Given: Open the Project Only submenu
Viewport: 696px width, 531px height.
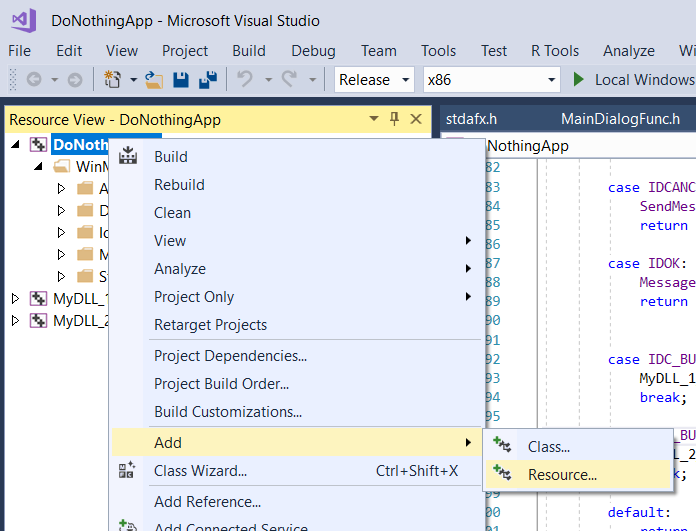Looking at the screenshot, I should tap(296, 297).
